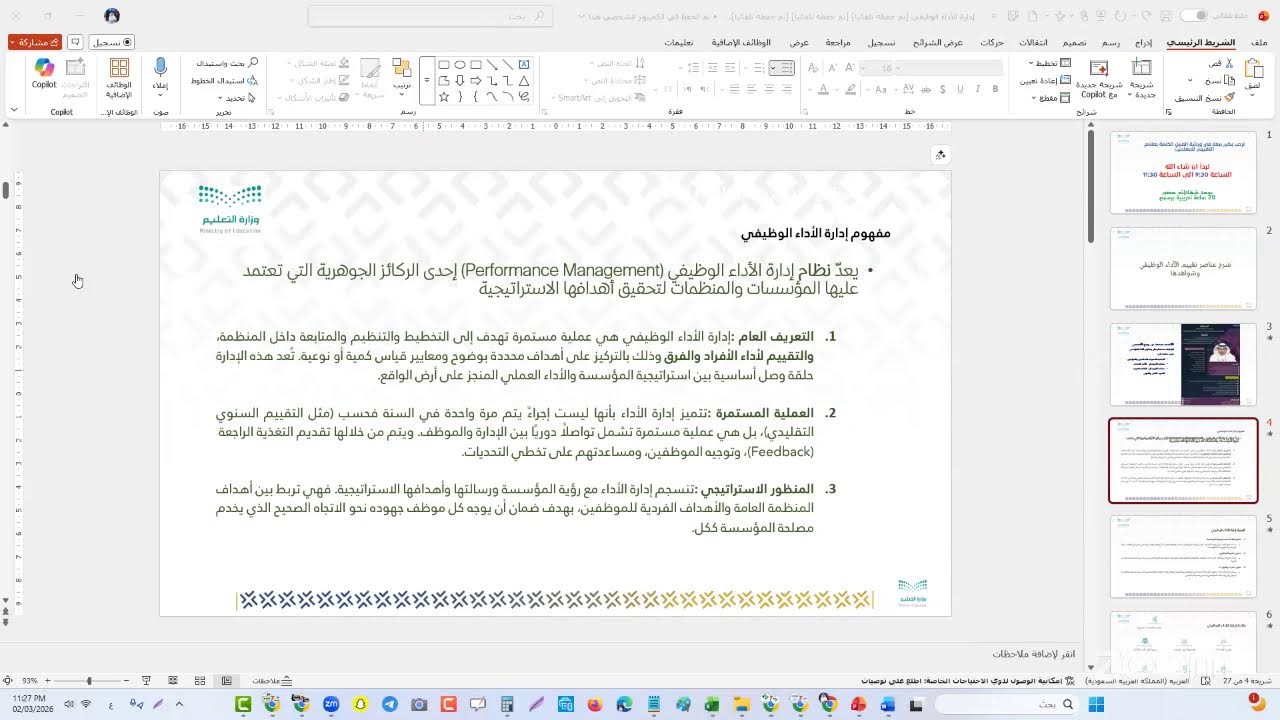Collapse the ribbon with the chevron
Screen dimensions: 1280x720
click(14, 110)
